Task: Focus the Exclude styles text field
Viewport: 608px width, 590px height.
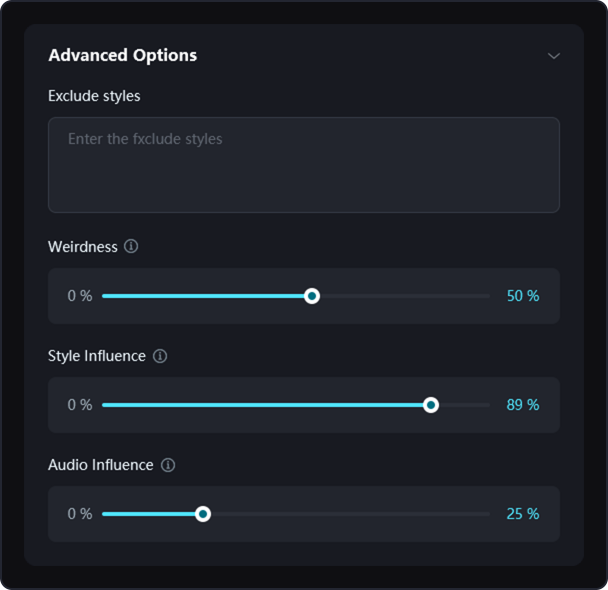Action: pyautogui.click(x=303, y=165)
